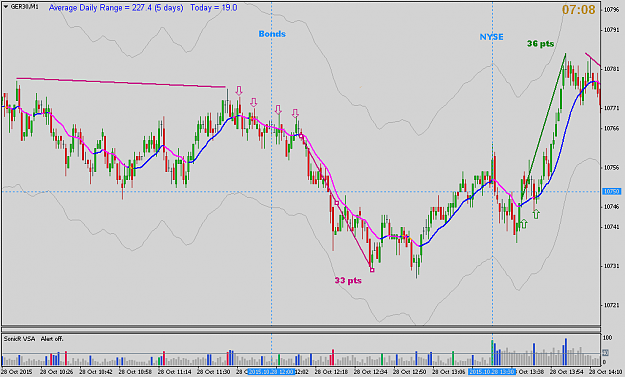Click the SonicR VSA indicator label
Screen dimensions: 625x377
(20, 339)
